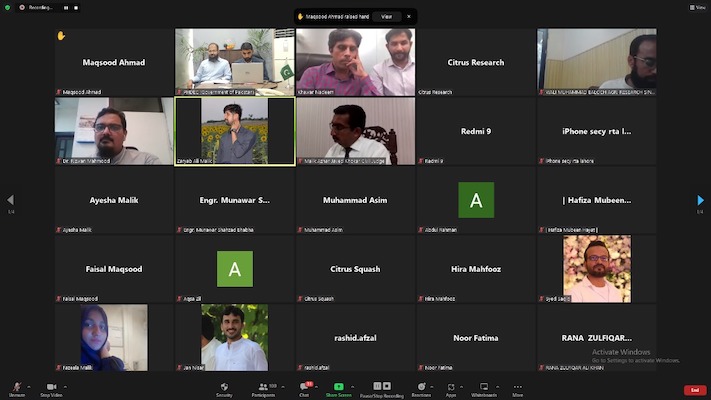Unmute the microphone
The height and width of the screenshot is (400, 711).
pos(16,387)
